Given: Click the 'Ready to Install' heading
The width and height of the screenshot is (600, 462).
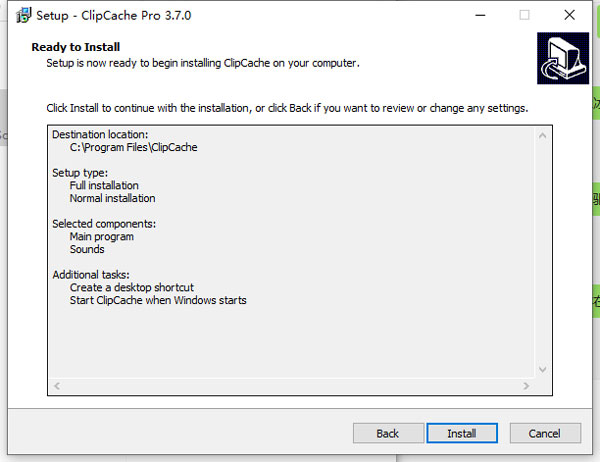Looking at the screenshot, I should [x=76, y=47].
